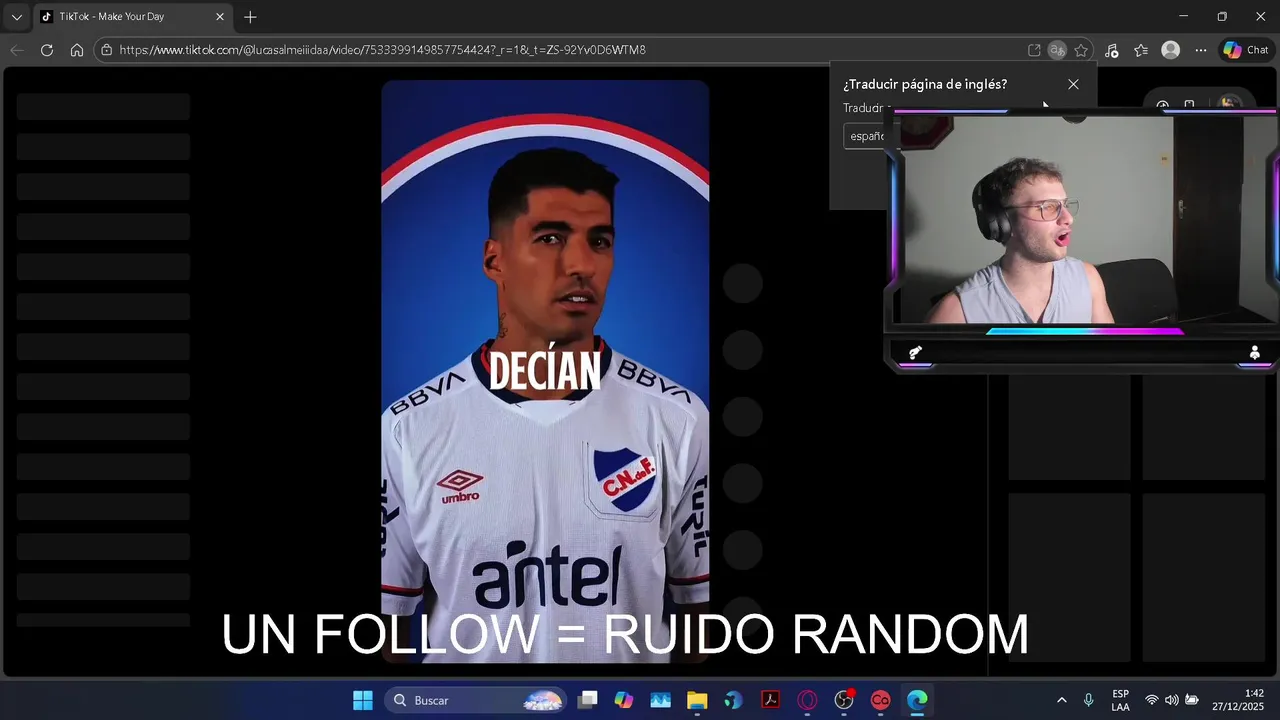Open the Windows Start menu

[363, 700]
